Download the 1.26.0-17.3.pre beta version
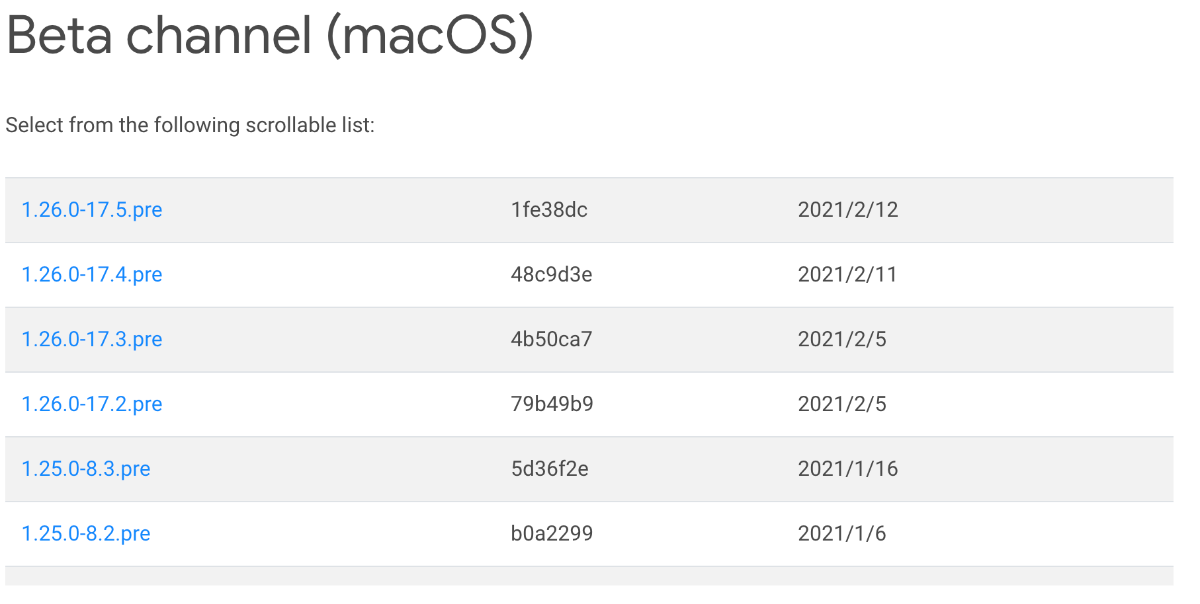This screenshot has width=1200, height=604. point(92,339)
